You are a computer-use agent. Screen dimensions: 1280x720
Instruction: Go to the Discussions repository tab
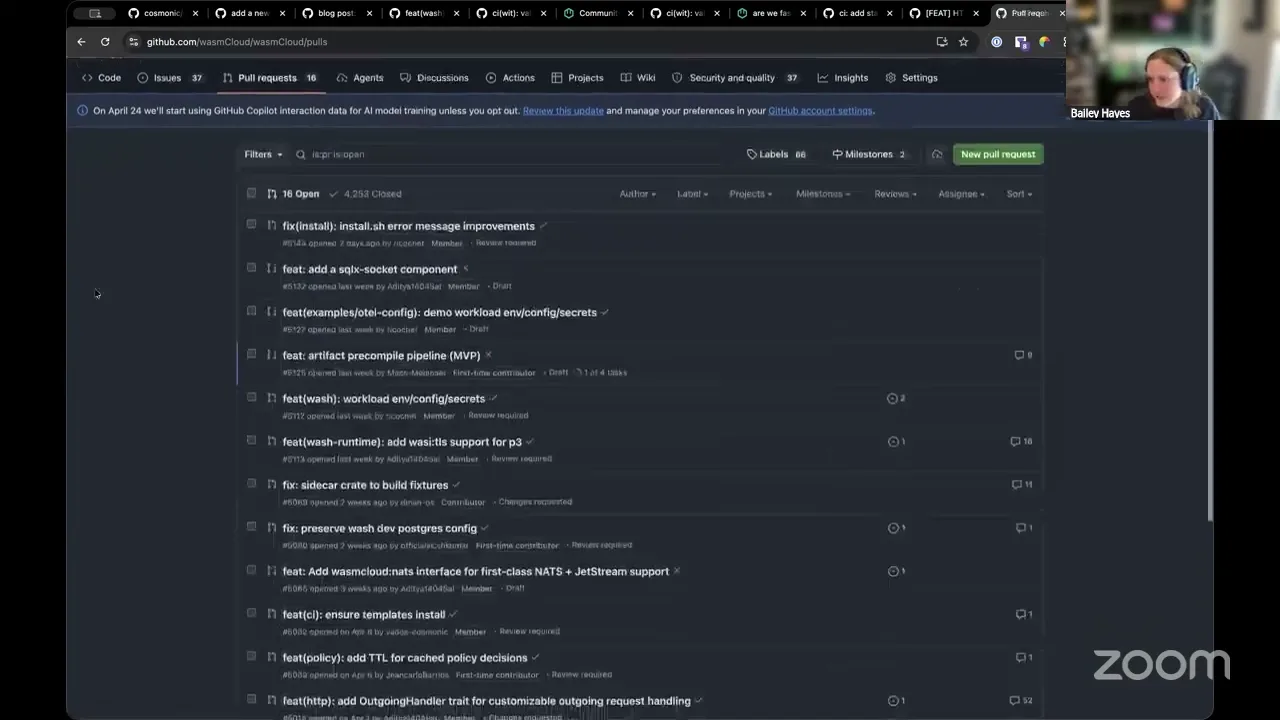click(x=434, y=78)
